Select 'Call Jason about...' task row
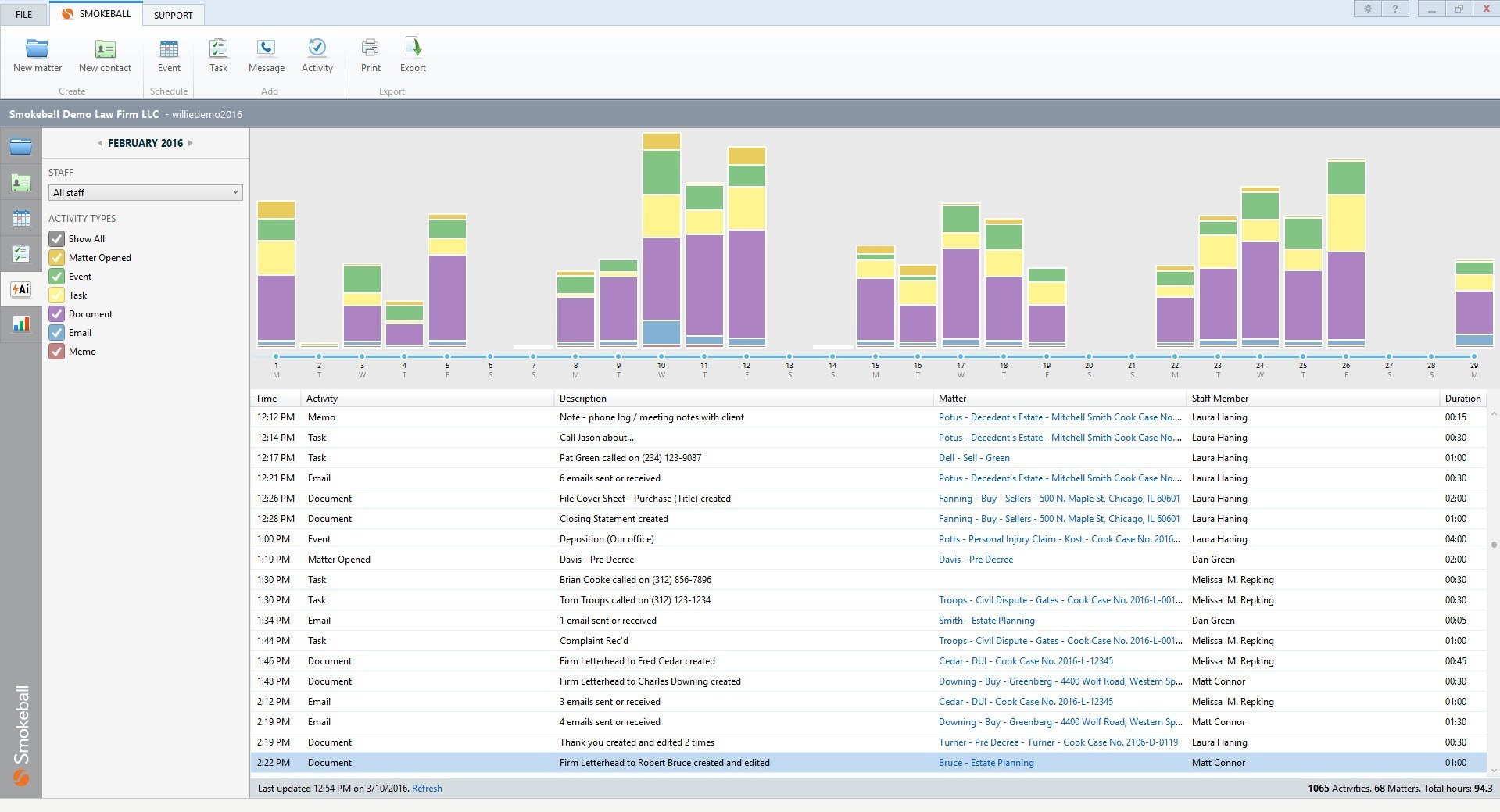 pos(869,437)
